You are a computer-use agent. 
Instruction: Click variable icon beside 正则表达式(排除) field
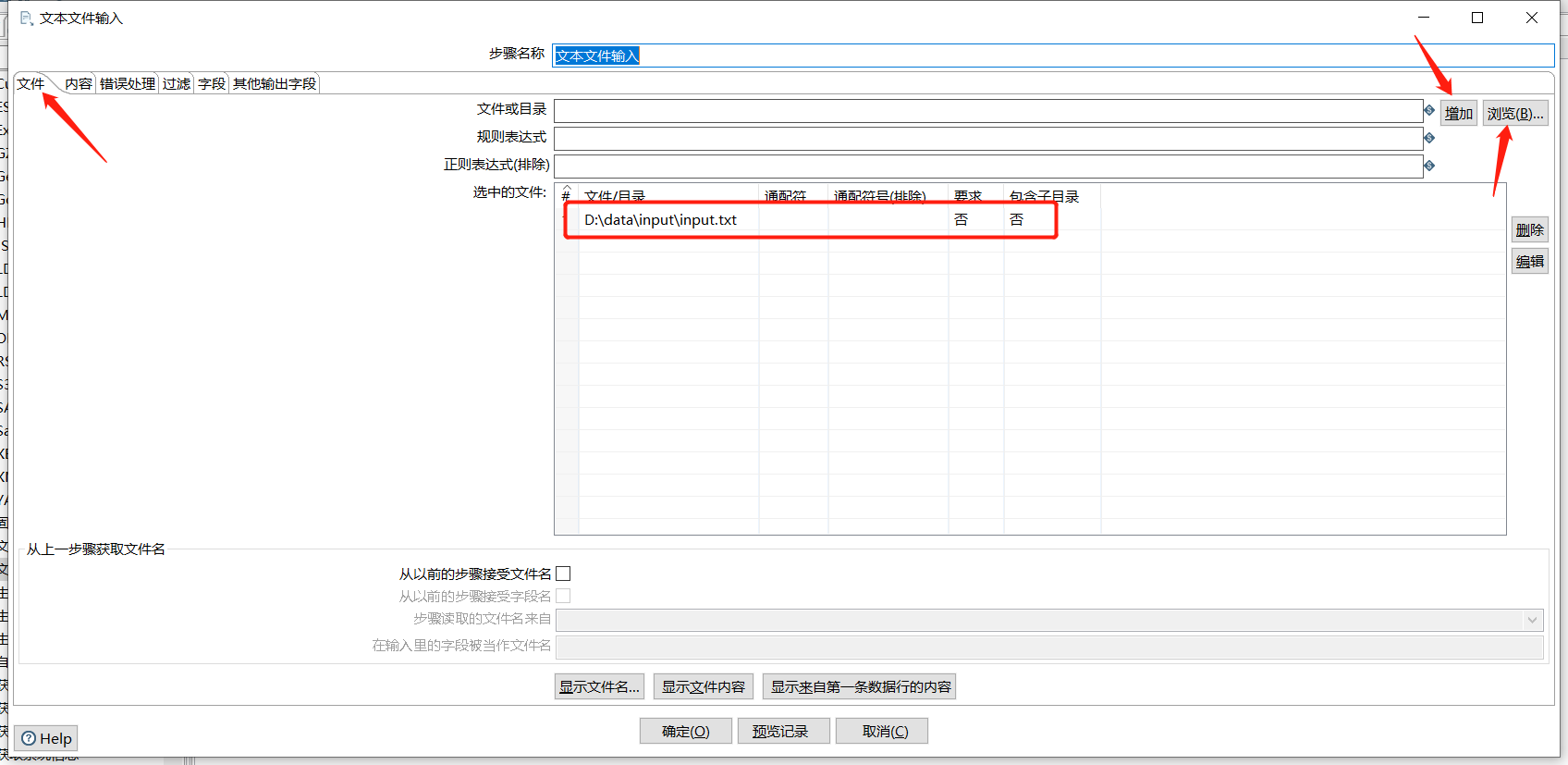click(1429, 166)
